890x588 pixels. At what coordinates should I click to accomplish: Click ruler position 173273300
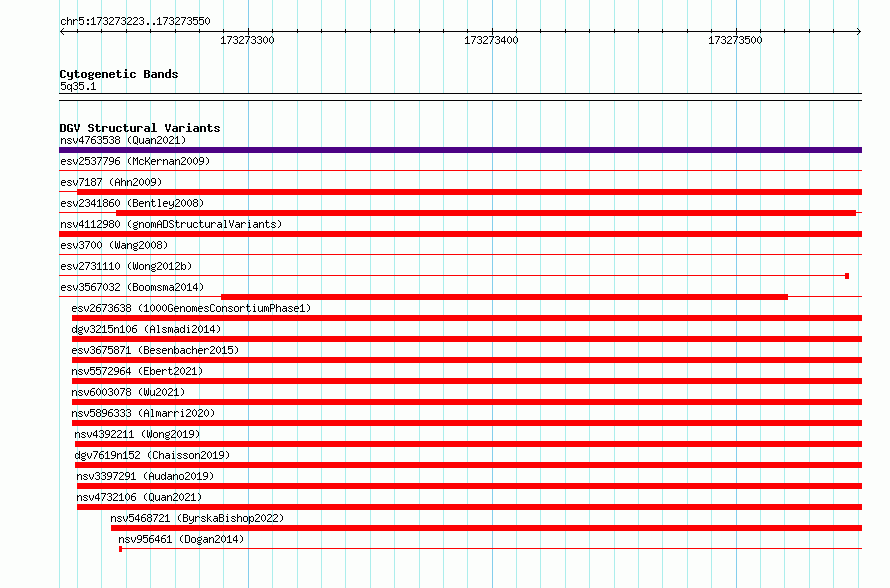click(x=247, y=40)
